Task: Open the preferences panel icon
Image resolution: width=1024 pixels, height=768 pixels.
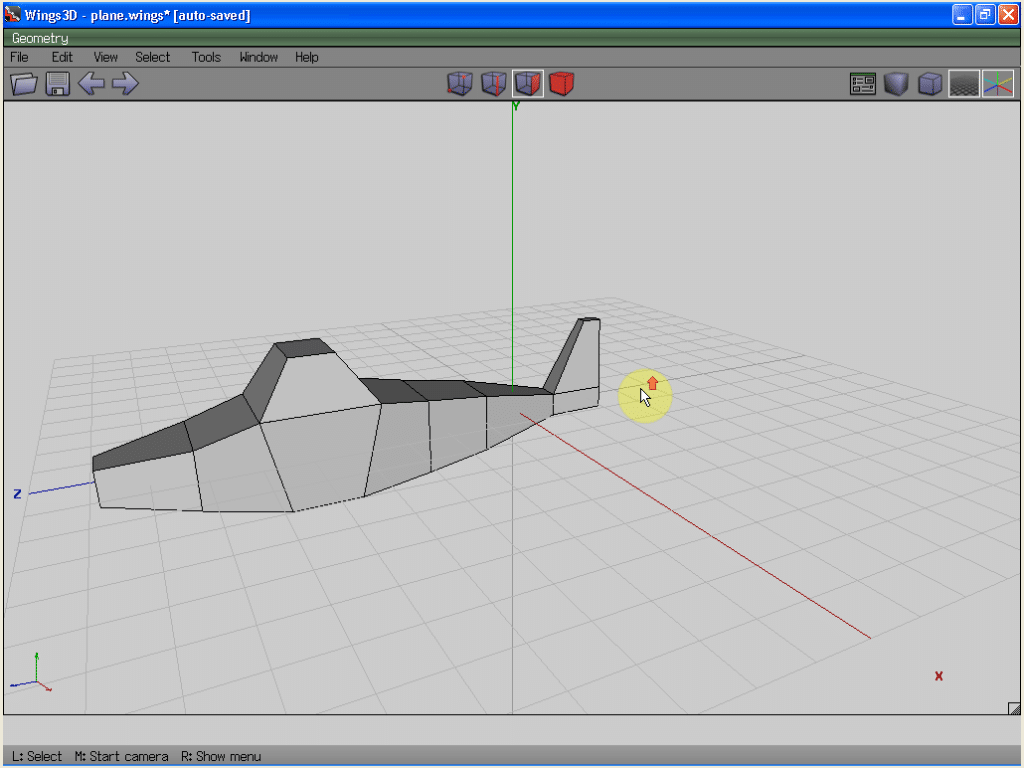Action: click(x=862, y=84)
